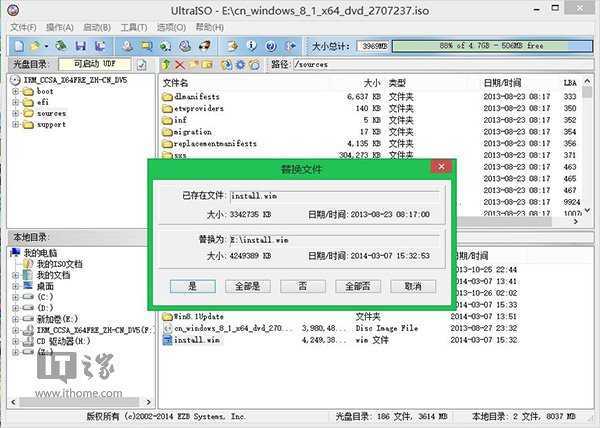Click the Compress ISO toolbar icon

point(146,46)
